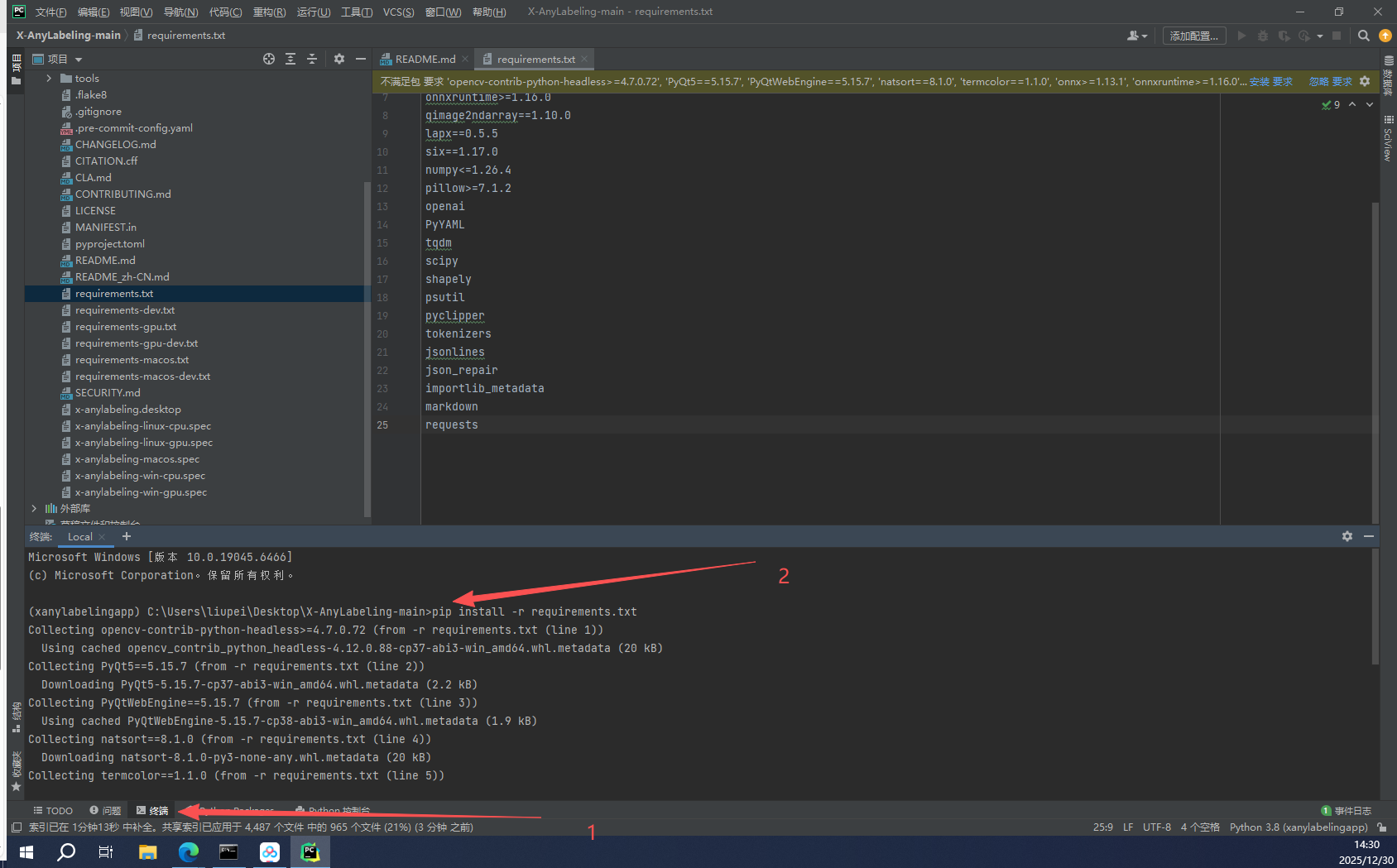This screenshot has width=1397, height=868.
Task: Open the 终端 terminal tool tab
Action: tap(152, 811)
